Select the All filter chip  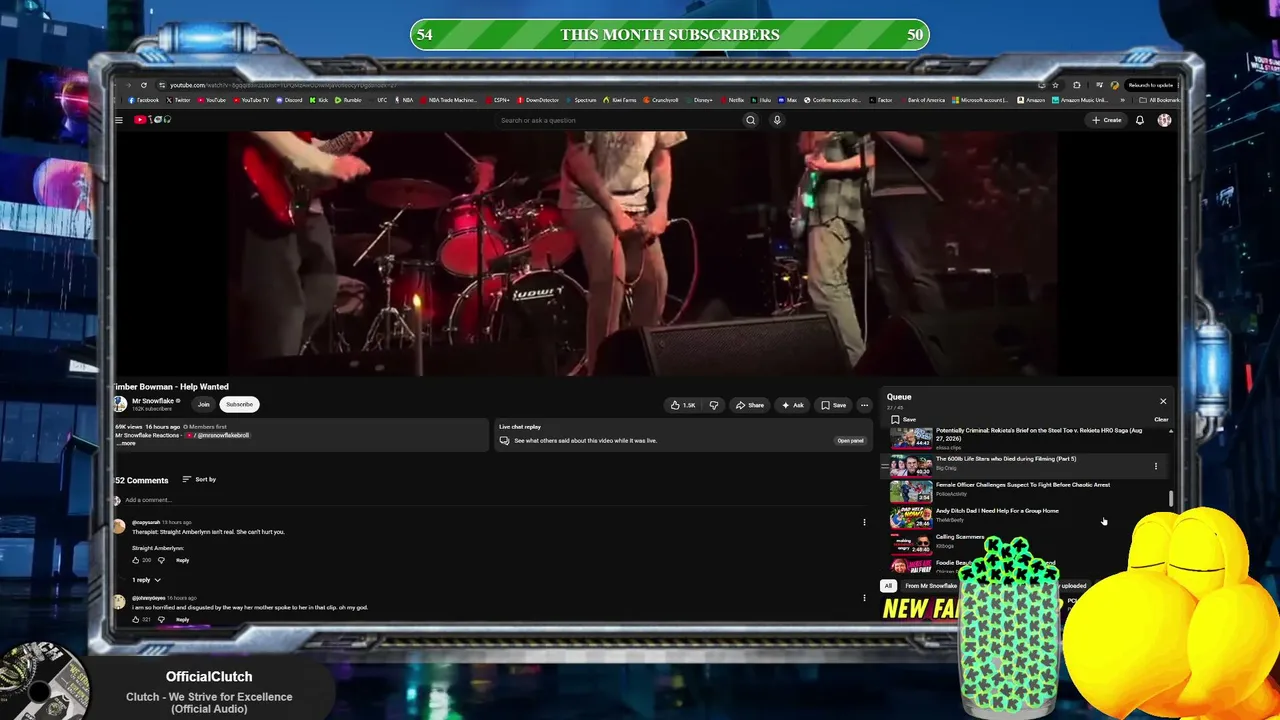888,586
